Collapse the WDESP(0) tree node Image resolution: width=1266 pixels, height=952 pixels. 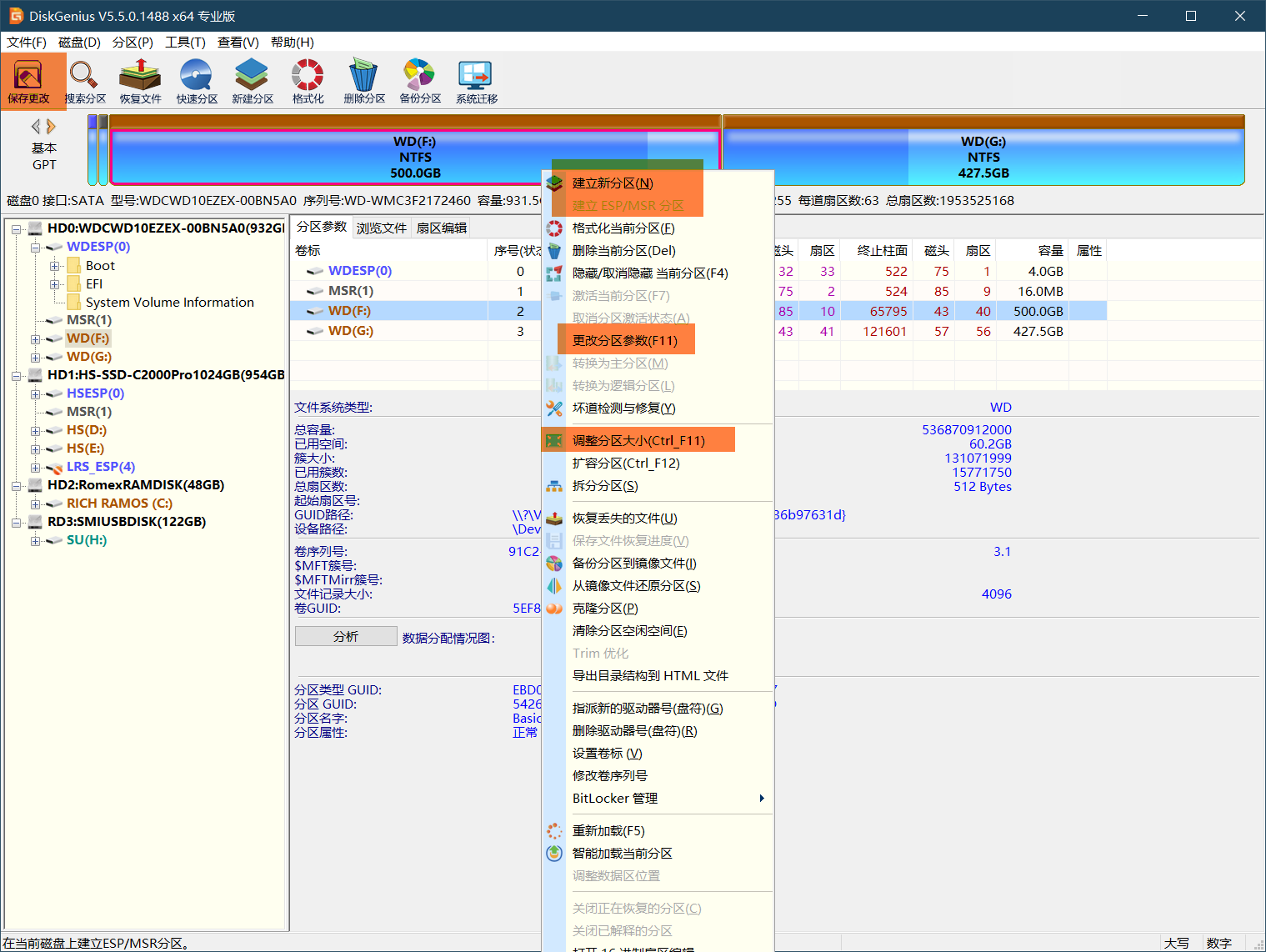pos(36,247)
